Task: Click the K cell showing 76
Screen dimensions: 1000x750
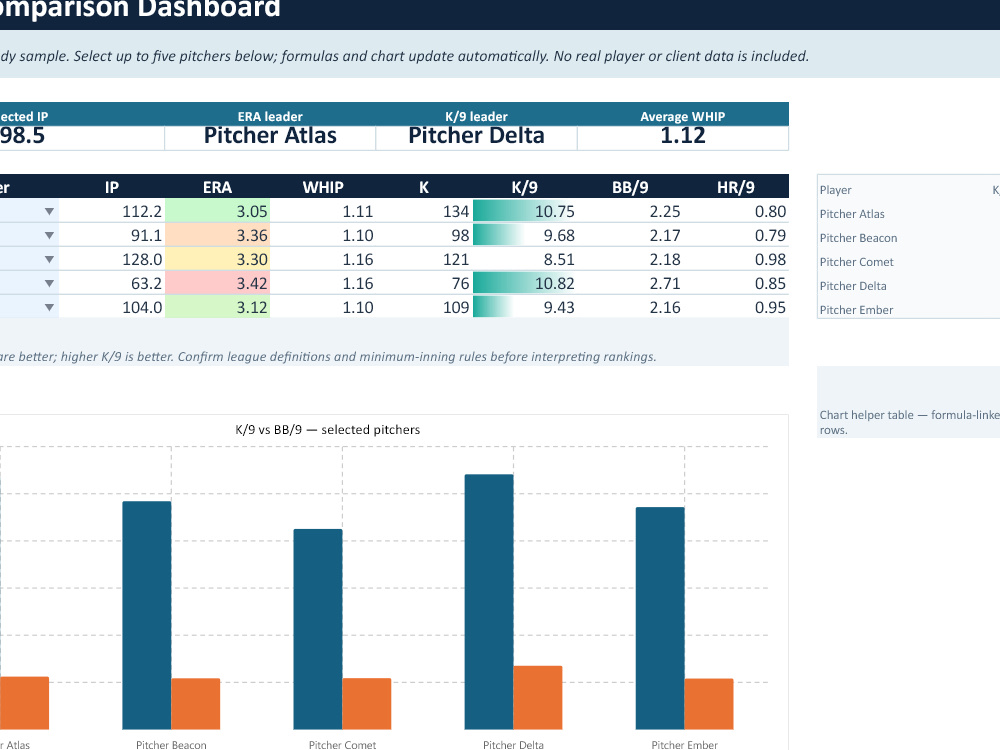Action: click(424, 283)
